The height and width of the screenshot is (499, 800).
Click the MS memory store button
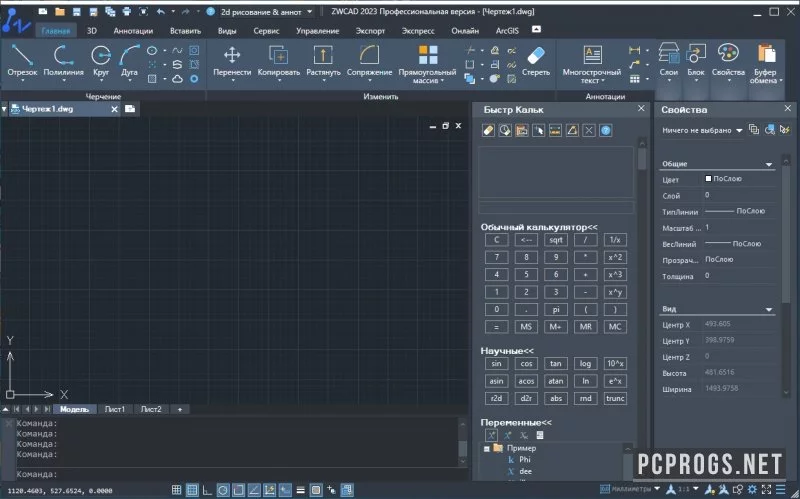526,327
